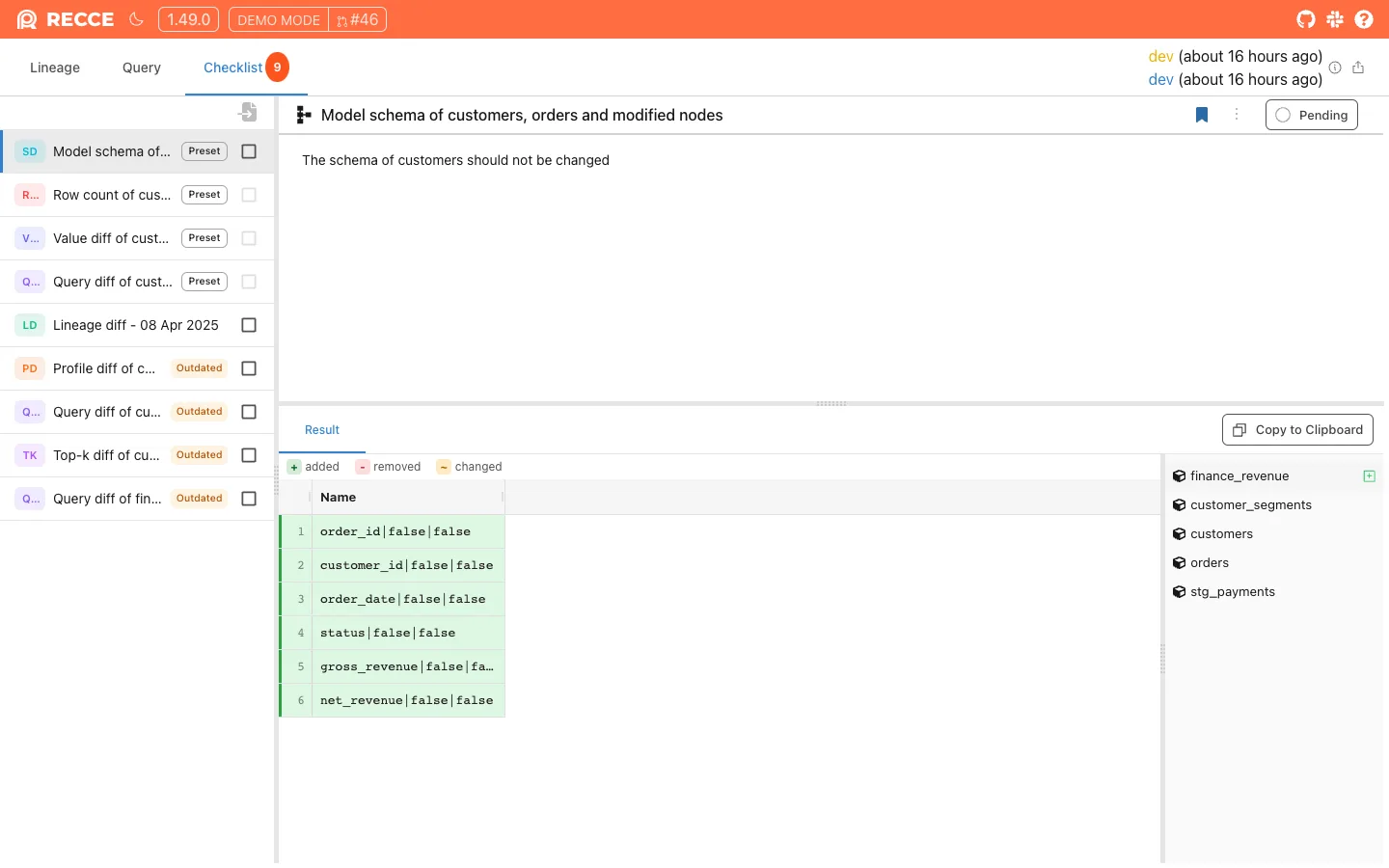Image resolution: width=1389 pixels, height=868 pixels.
Task: Click Copy to Clipboard button
Action: [1297, 430]
